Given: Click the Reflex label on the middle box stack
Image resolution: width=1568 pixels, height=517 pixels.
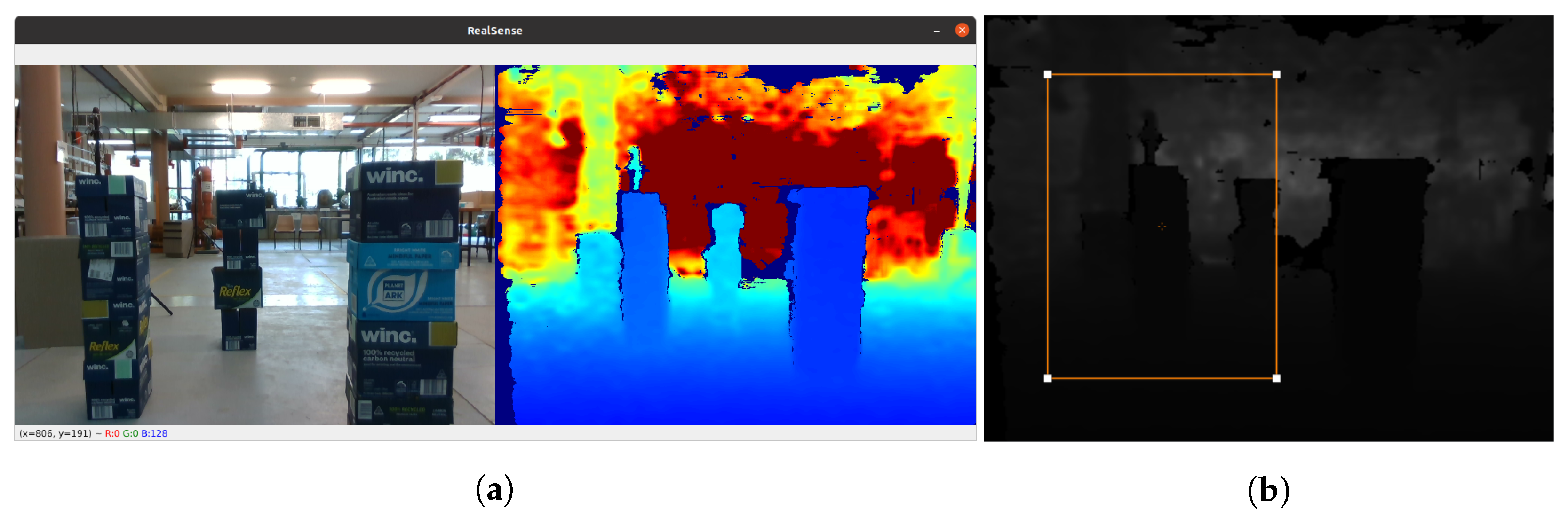Looking at the screenshot, I should click(235, 291).
